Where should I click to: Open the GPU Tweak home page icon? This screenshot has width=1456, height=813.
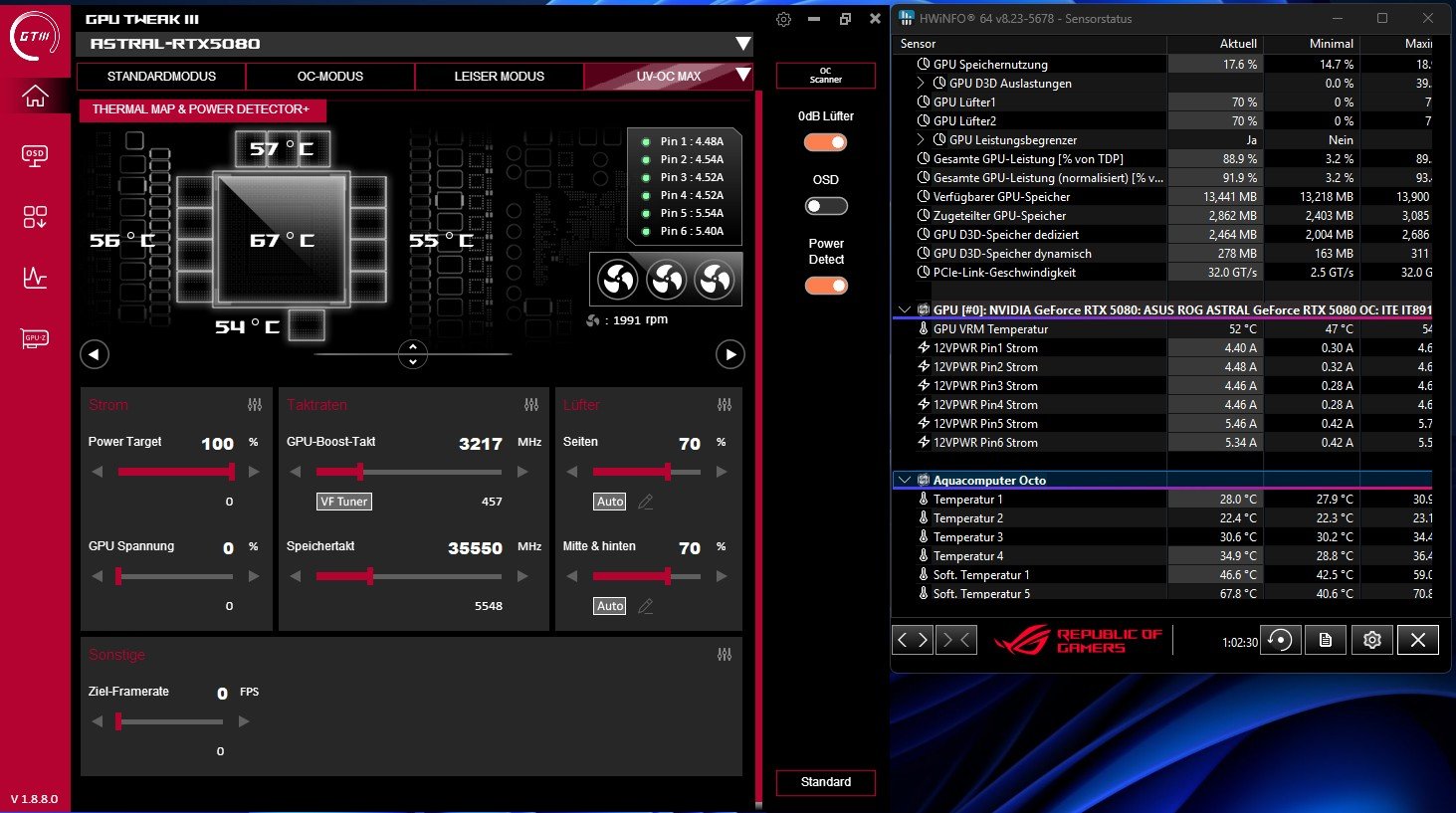(35, 96)
